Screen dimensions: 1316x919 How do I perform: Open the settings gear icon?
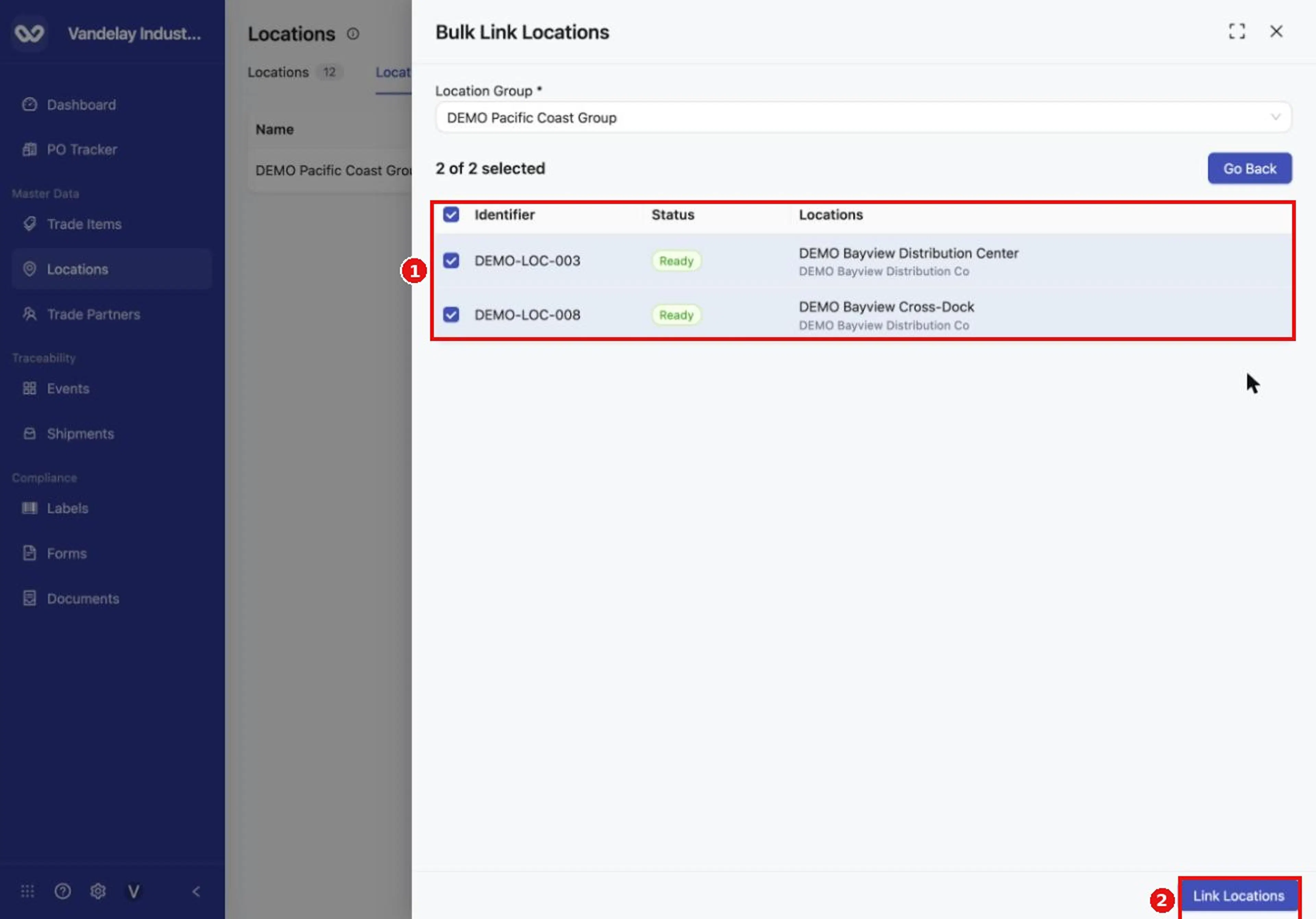98,892
